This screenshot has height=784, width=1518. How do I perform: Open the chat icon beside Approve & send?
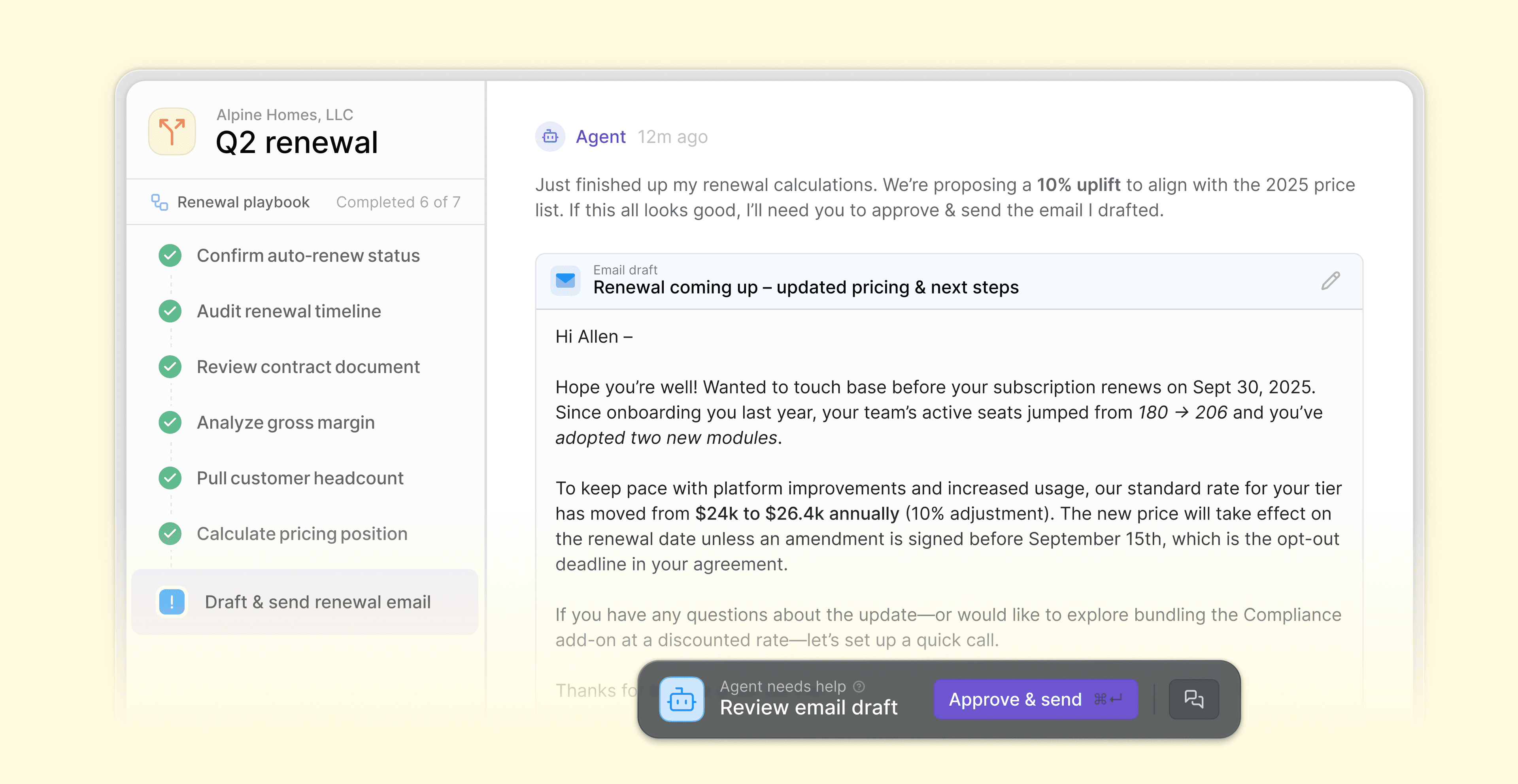1194,699
